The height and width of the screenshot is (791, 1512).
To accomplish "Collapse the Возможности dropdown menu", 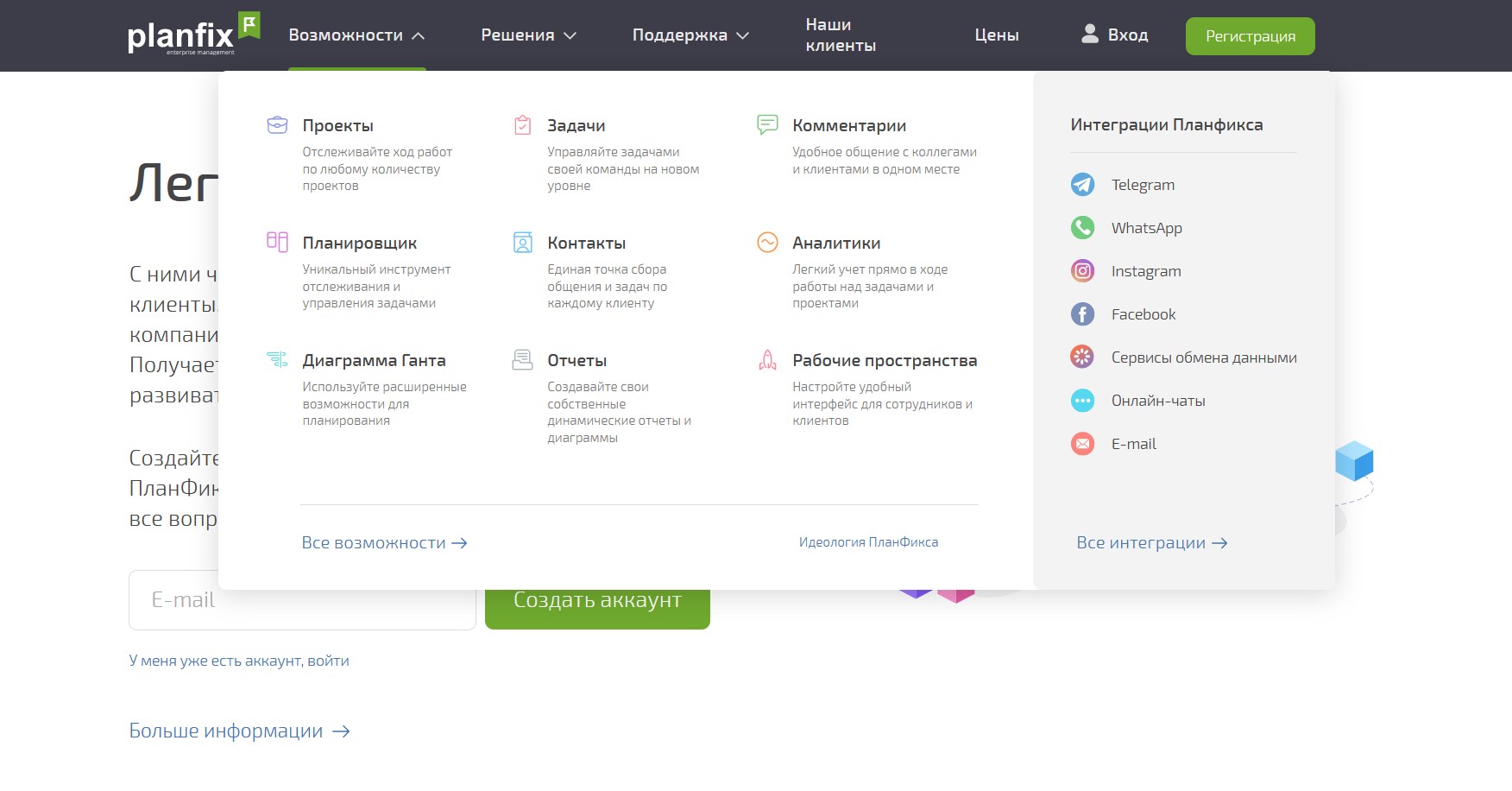I will [x=356, y=35].
